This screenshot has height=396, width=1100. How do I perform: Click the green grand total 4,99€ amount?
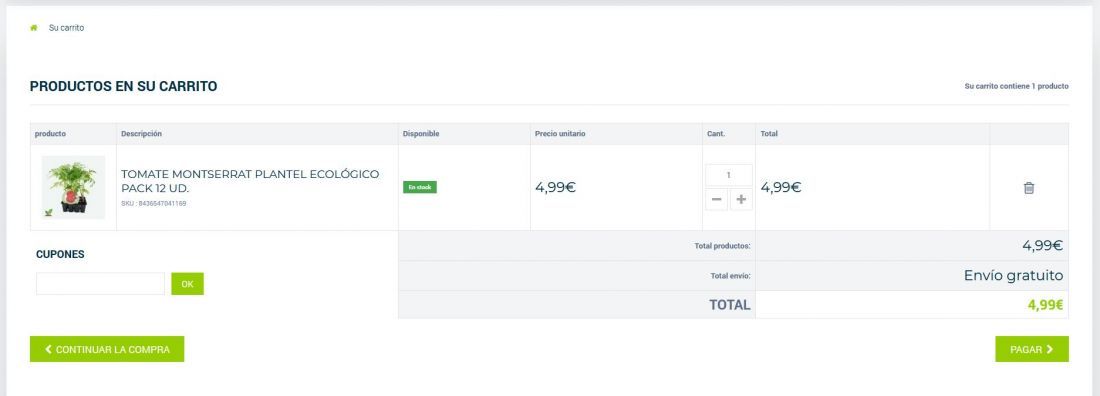pos(1045,305)
